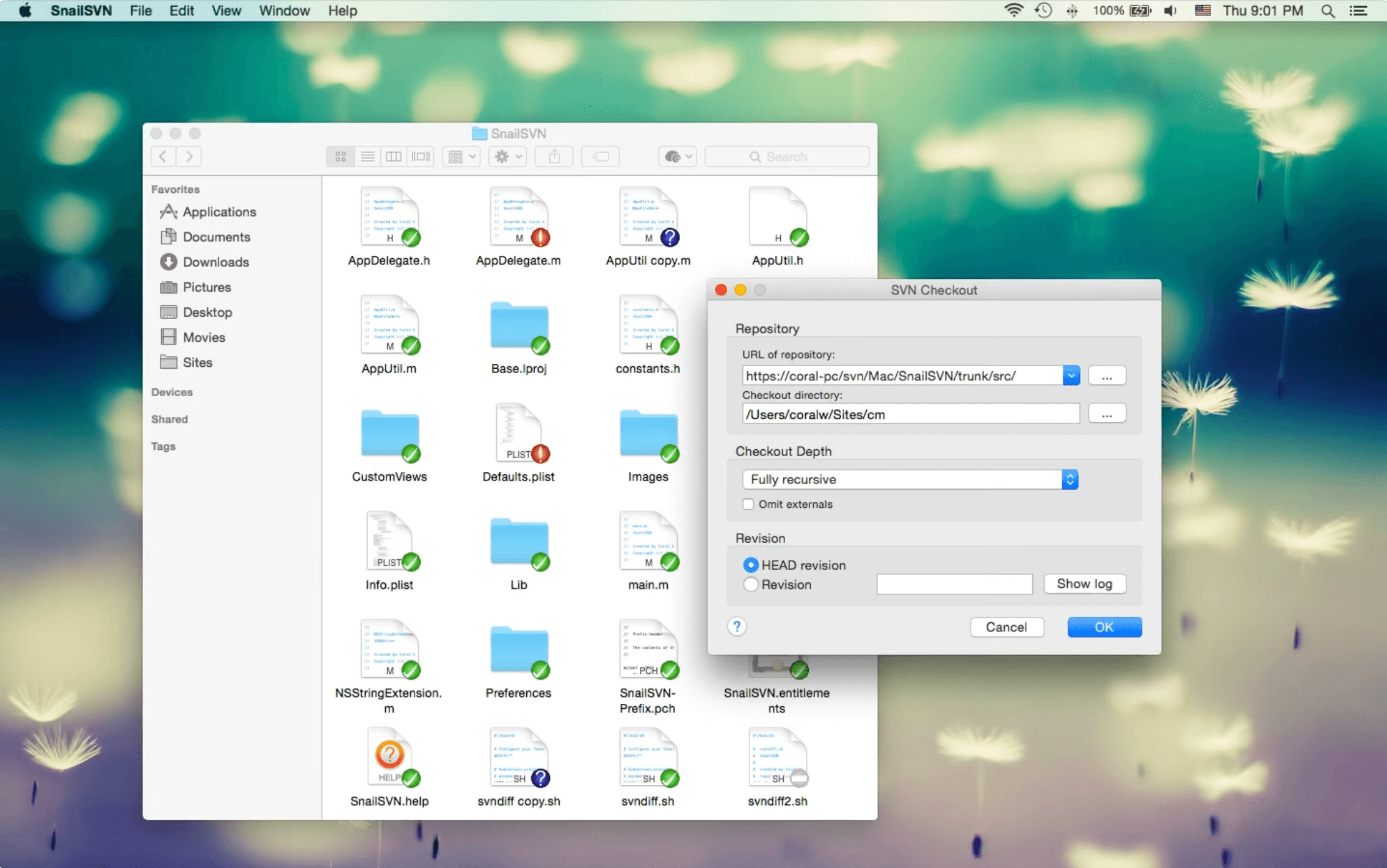
Task: Browse for repository URL
Action: pos(1107,375)
